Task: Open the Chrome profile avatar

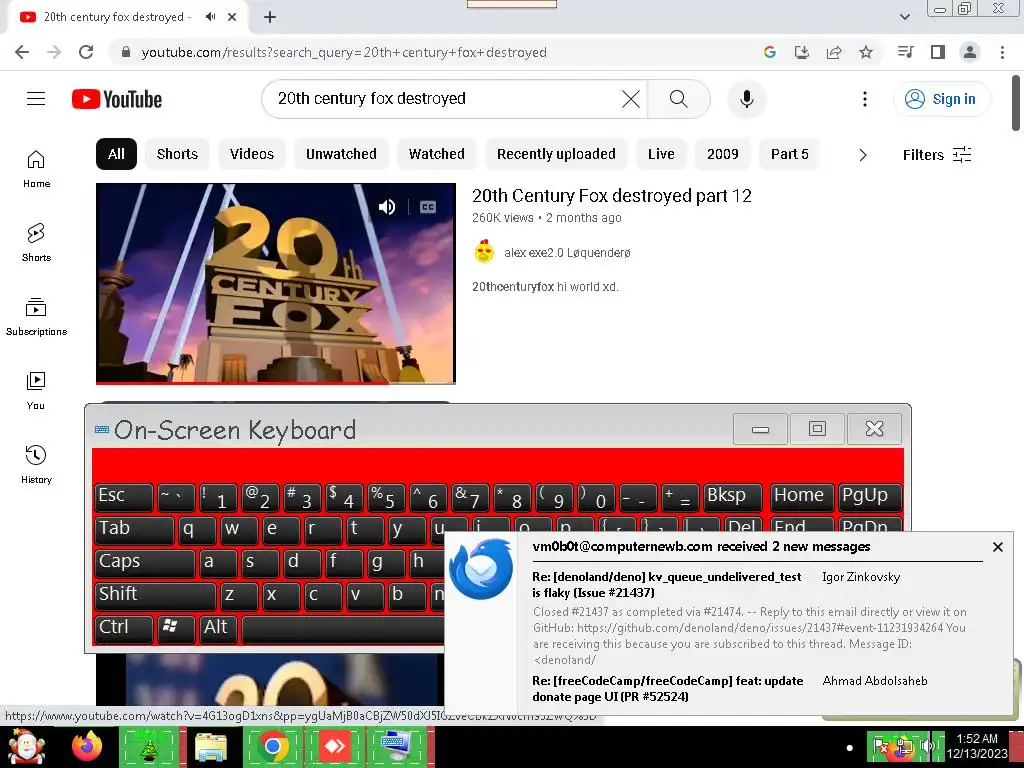Action: (x=970, y=52)
